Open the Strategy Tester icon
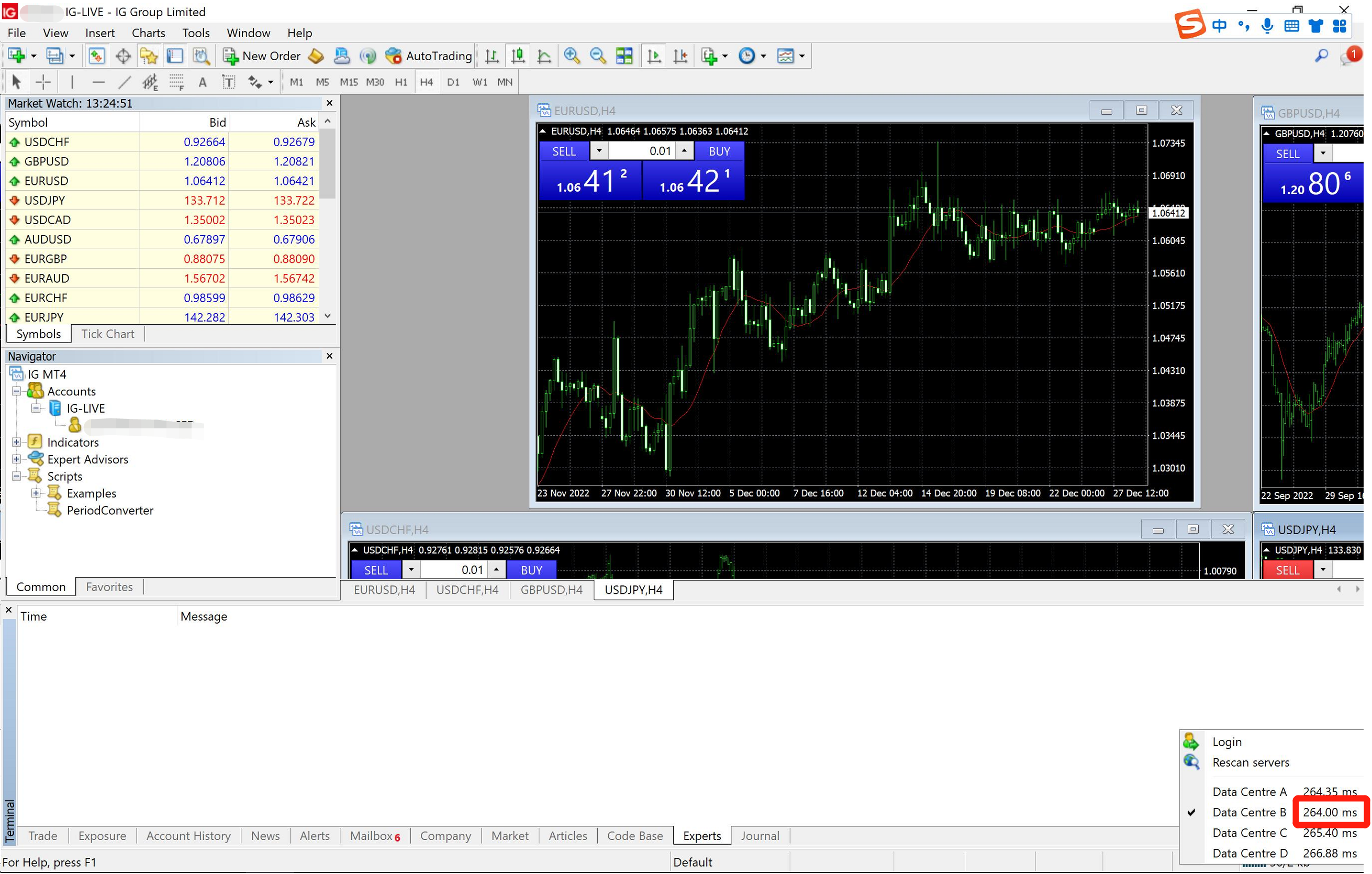Screen dimensions: 1372x874 (201, 56)
